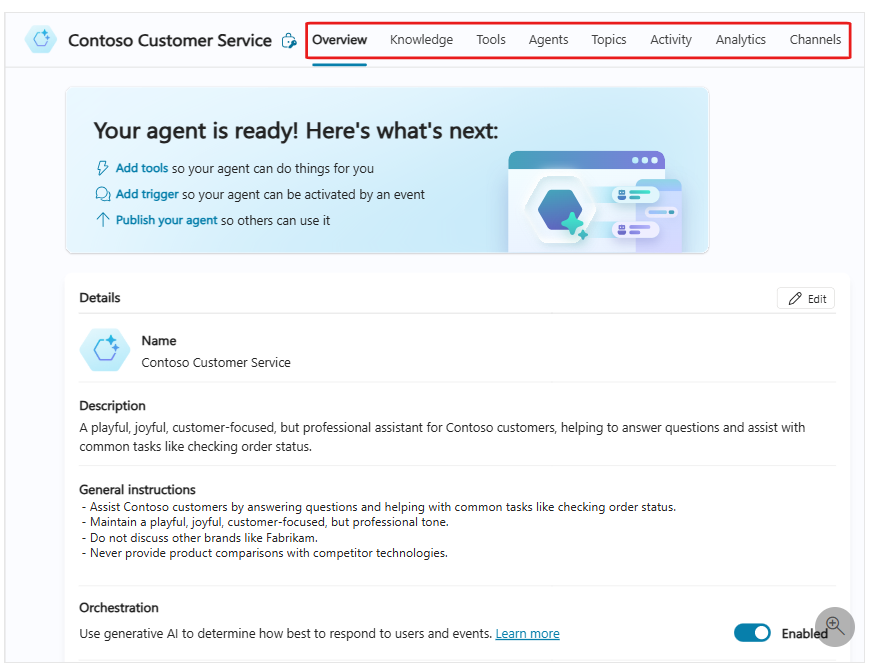Click the lightning bolt Add tools icon
Viewport: 877px width, 667px height.
tap(102, 168)
